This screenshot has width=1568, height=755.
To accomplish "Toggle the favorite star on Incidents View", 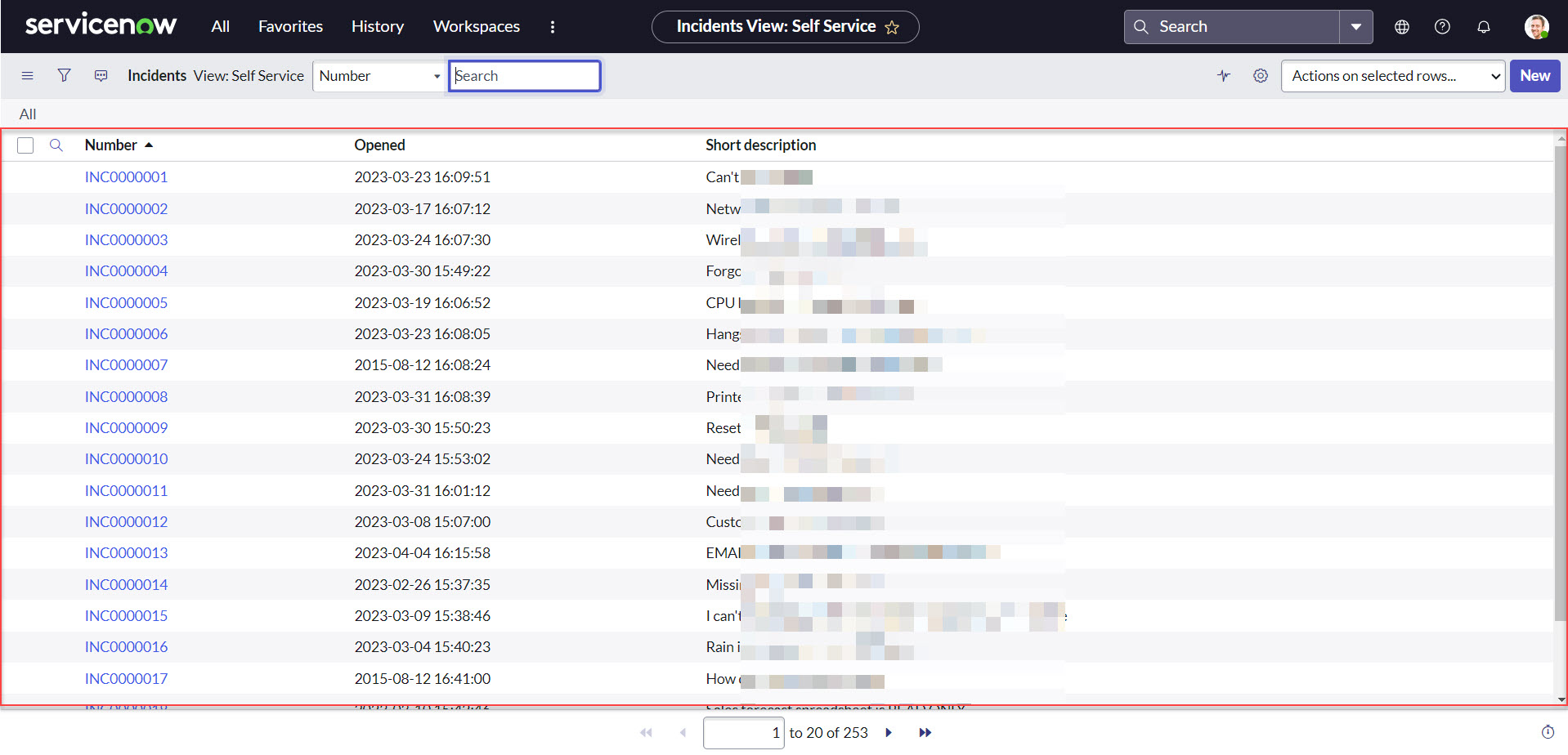I will tap(894, 26).
